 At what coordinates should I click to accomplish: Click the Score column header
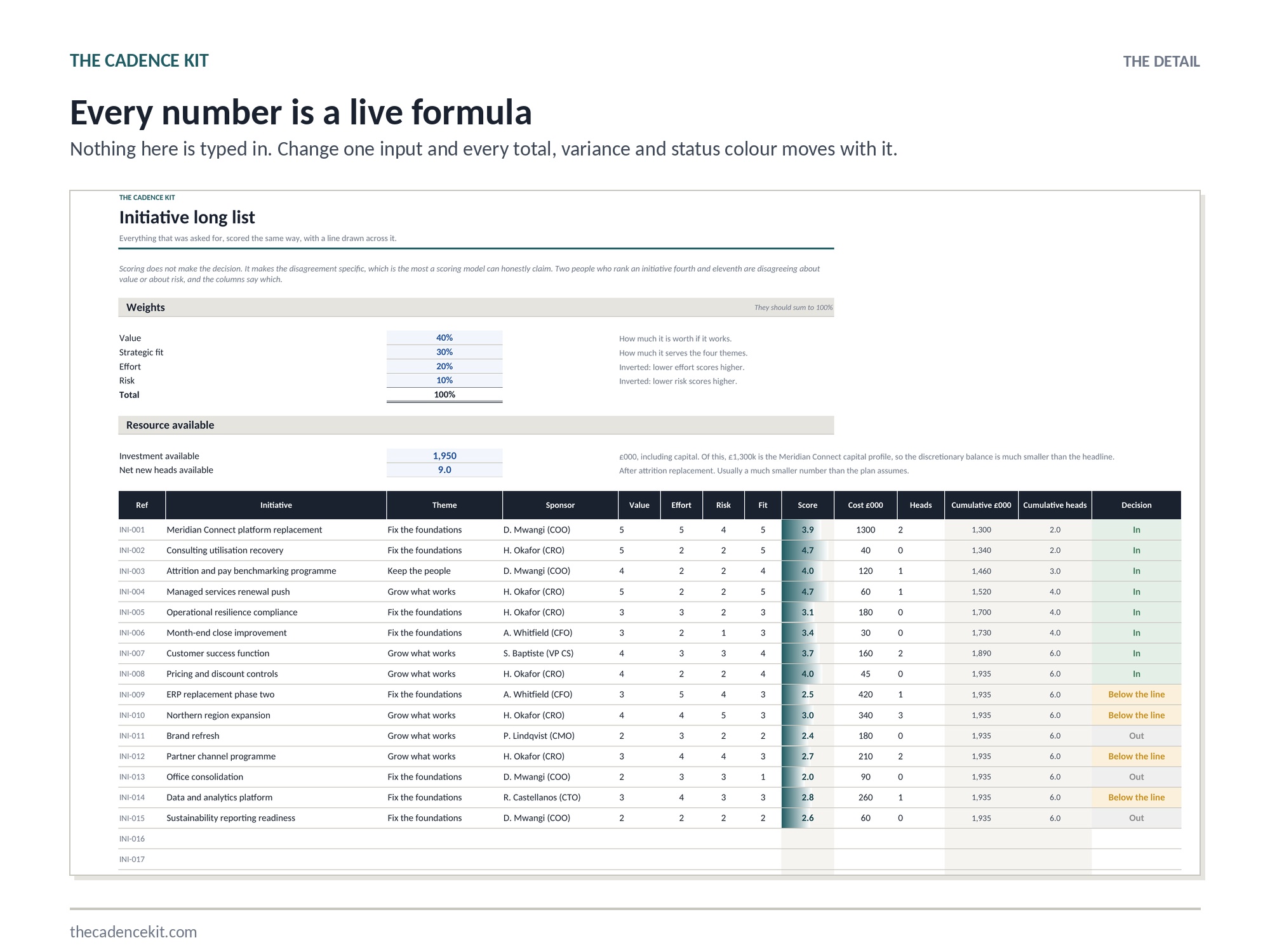click(x=807, y=505)
